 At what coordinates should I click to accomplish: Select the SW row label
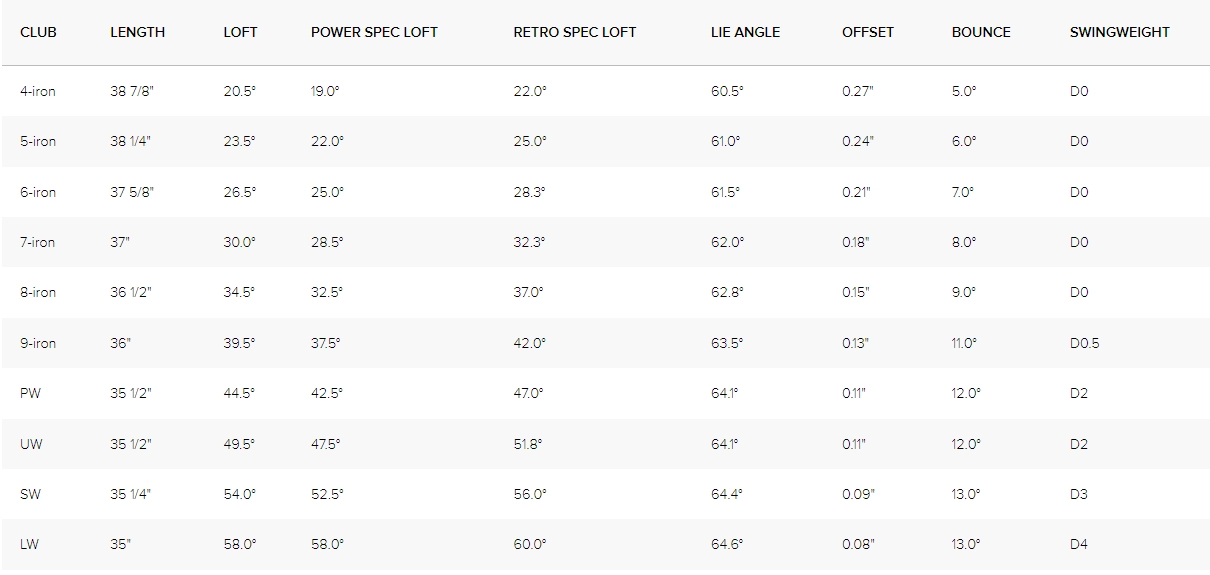(x=31, y=494)
